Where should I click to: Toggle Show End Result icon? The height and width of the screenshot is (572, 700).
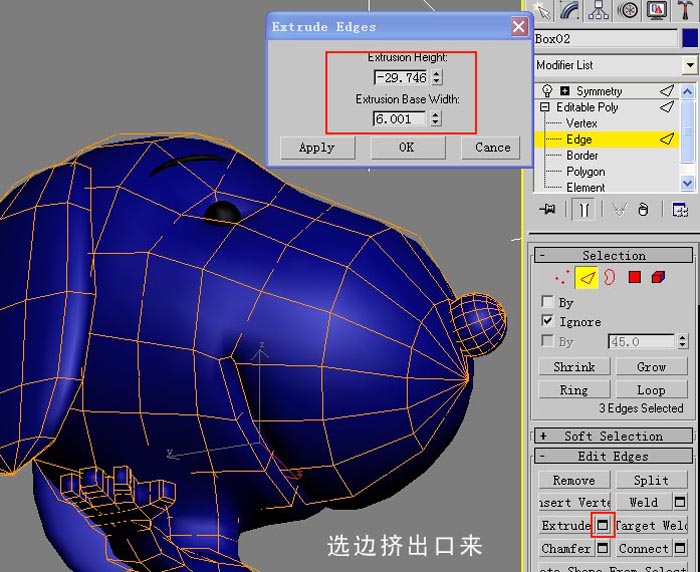pyautogui.click(x=584, y=209)
